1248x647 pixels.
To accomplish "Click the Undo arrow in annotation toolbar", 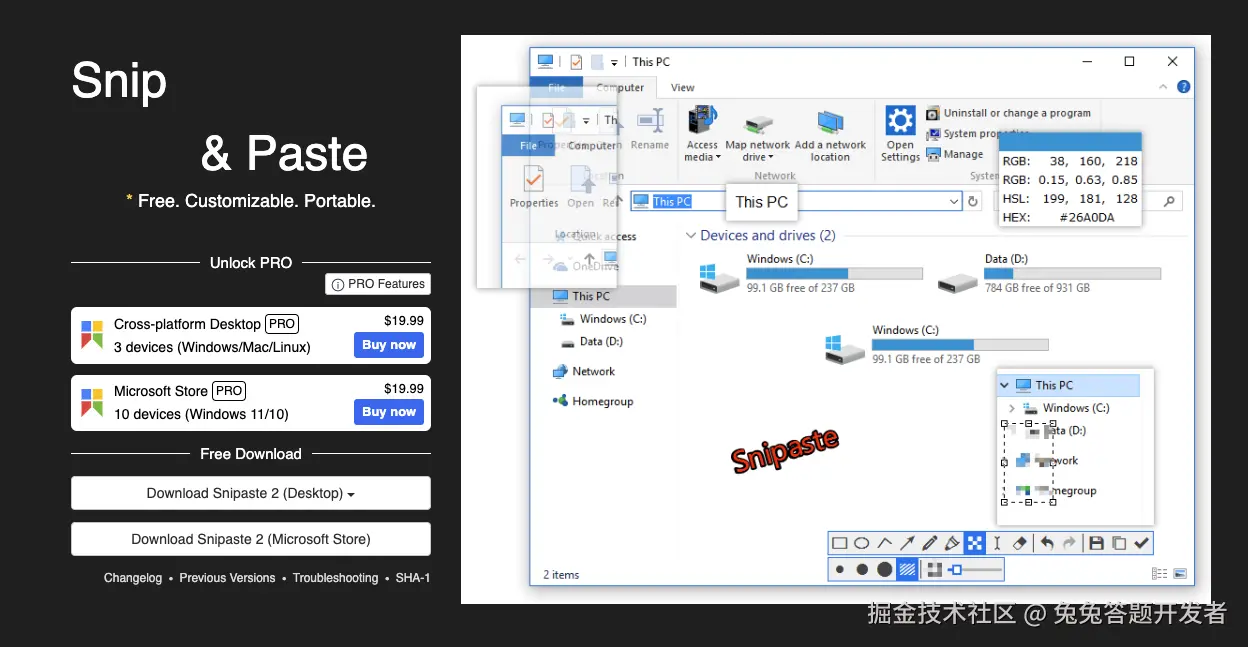I will [1047, 543].
